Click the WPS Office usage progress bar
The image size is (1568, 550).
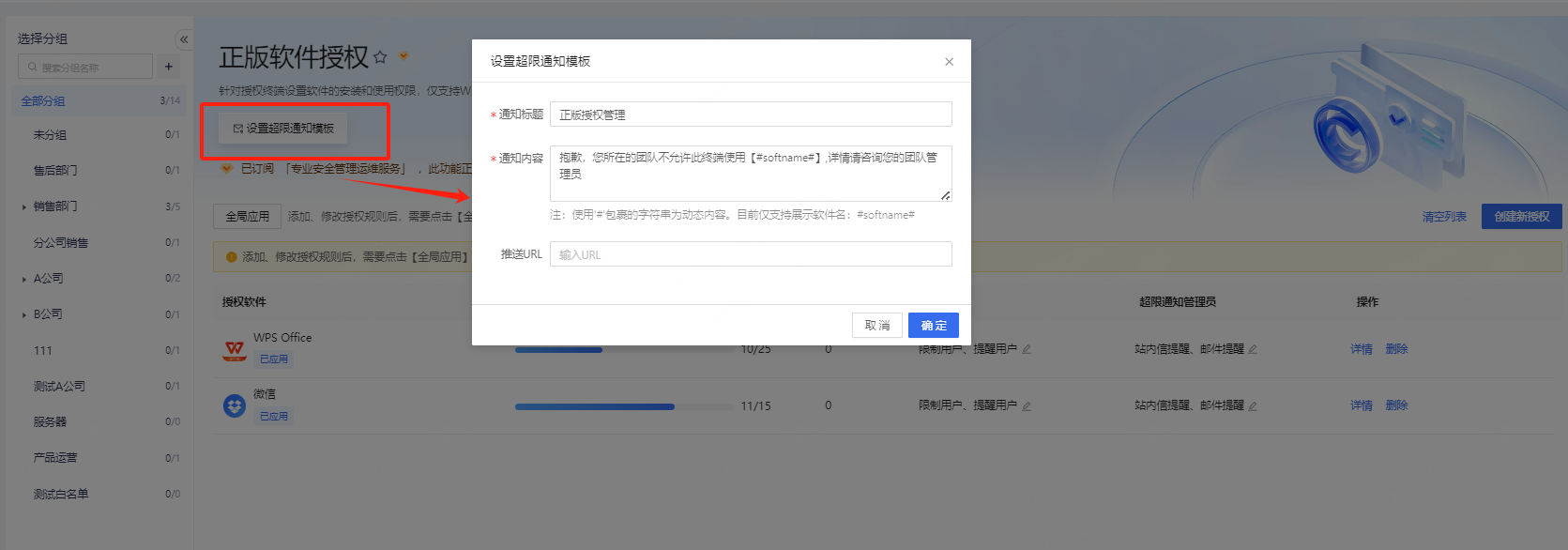pyautogui.click(x=624, y=350)
